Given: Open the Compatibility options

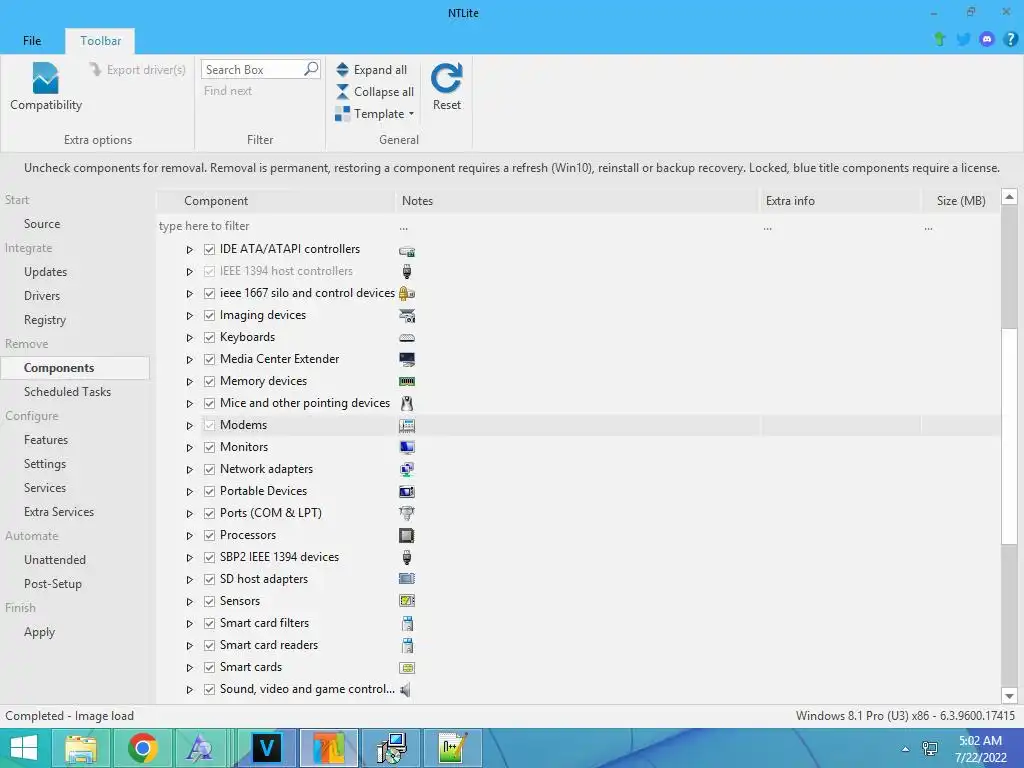Looking at the screenshot, I should (45, 87).
